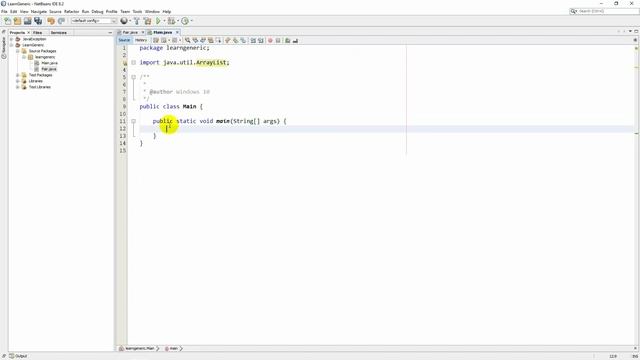
Task: Select Main.java in the project tree
Action: coord(49,63)
